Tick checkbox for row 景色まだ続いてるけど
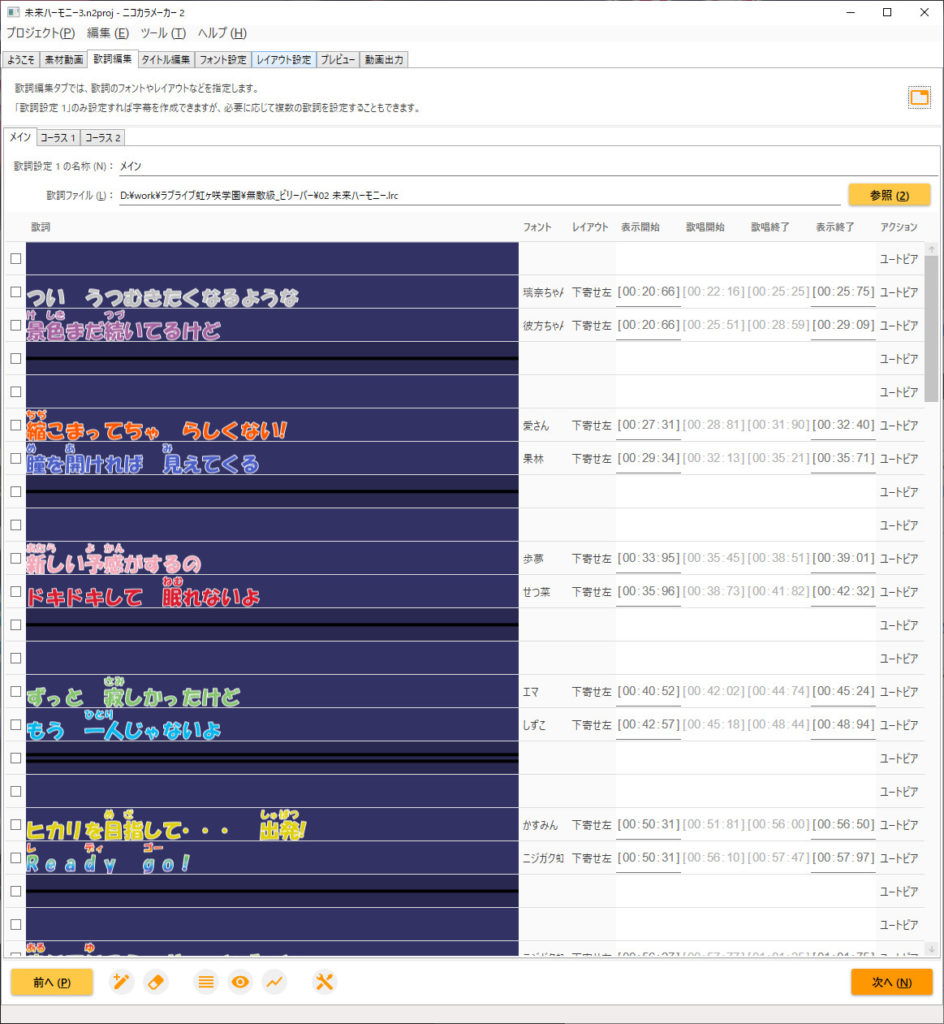Screen dimensions: 944x1024 coord(16,325)
